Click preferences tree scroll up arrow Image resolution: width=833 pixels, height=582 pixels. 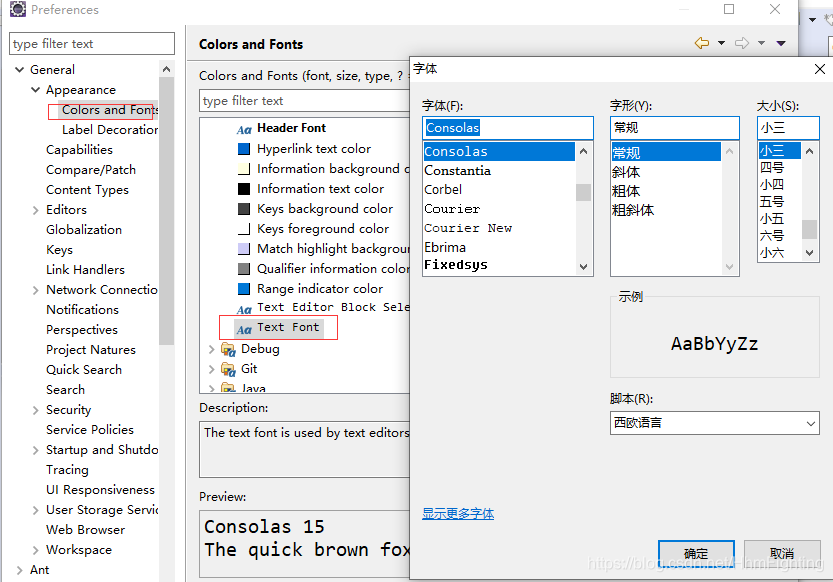click(166, 70)
